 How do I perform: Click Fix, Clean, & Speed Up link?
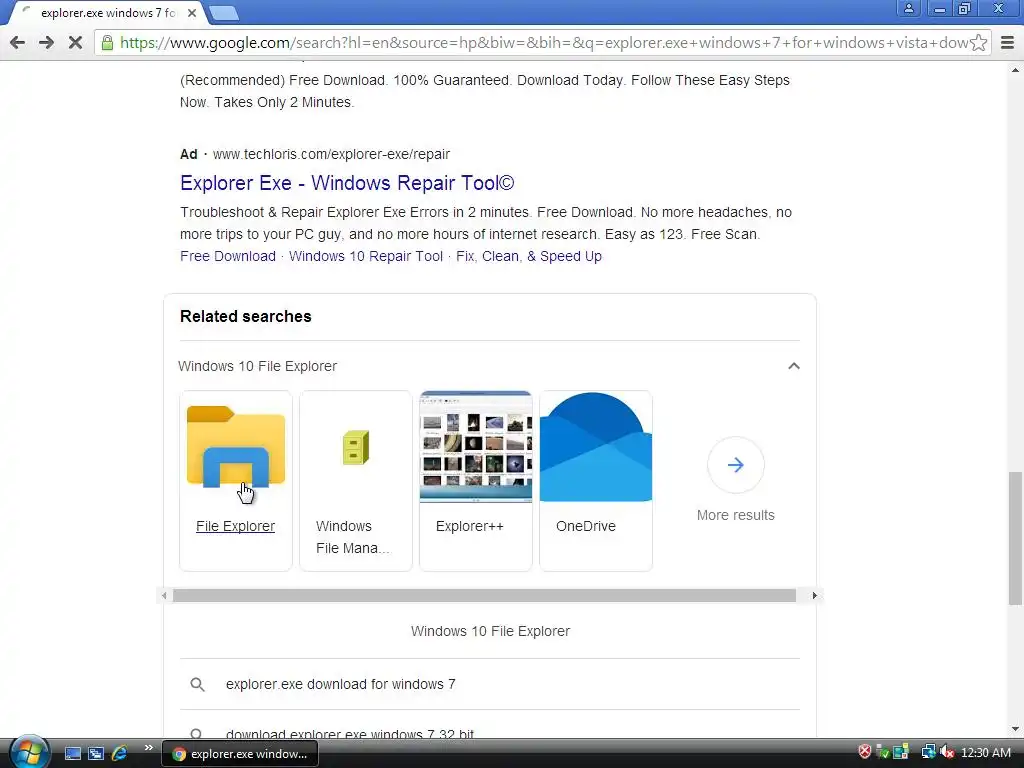528,256
